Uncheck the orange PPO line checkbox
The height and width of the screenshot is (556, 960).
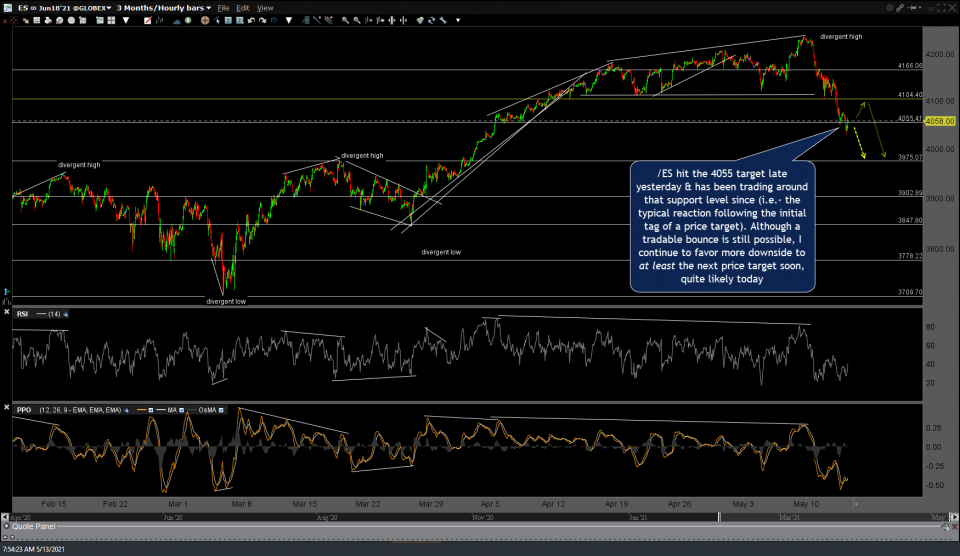point(151,410)
